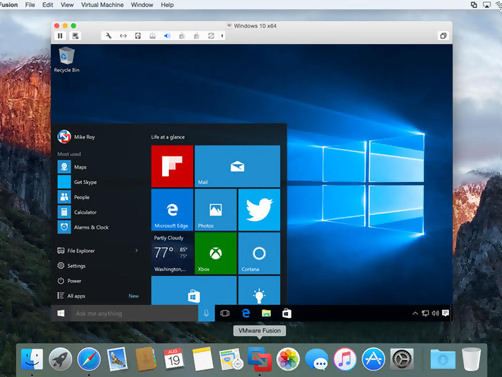Screen dimensions: 502x377
Task: Open the Flipboard tile
Action: click(x=172, y=166)
